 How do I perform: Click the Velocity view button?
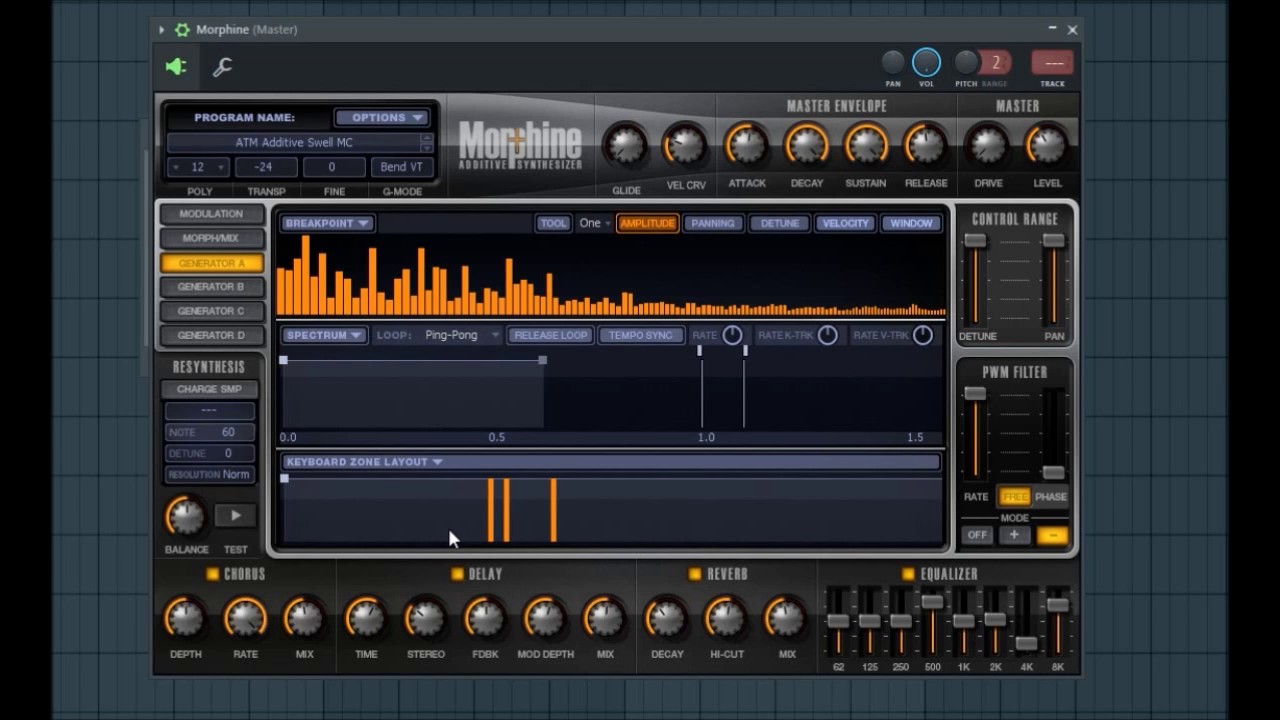846,223
